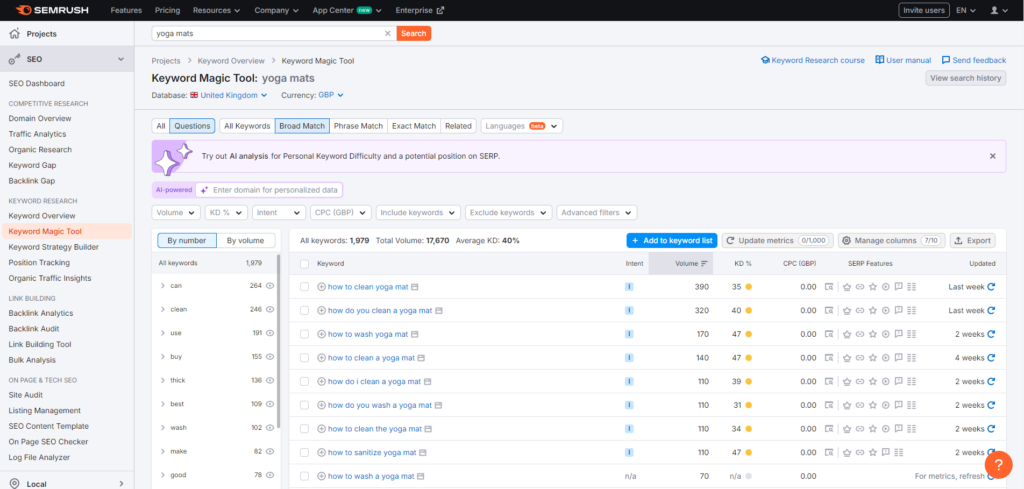
Task: Open the Advanced filters dropdown
Action: pyautogui.click(x=597, y=213)
